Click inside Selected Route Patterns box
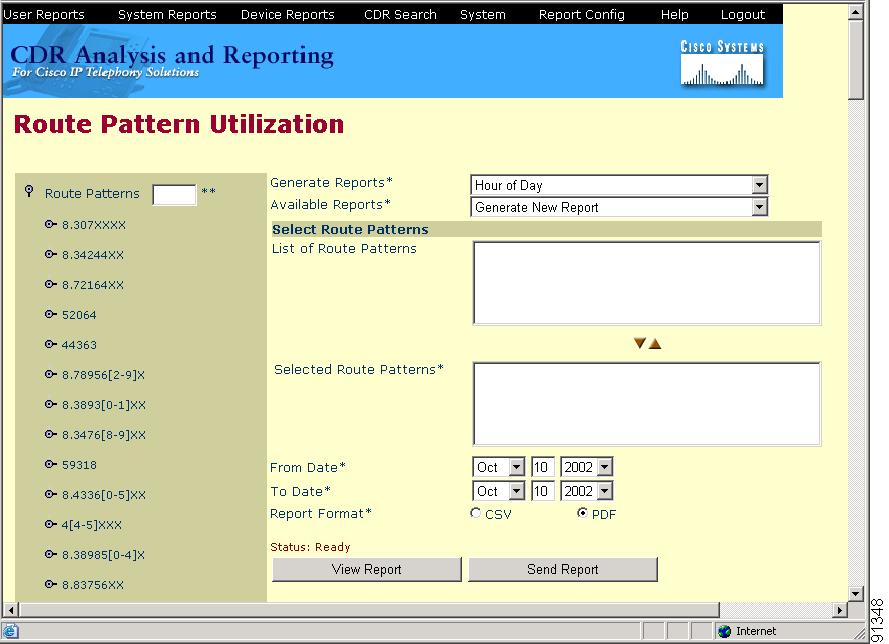This screenshot has height=644, width=889. pos(646,404)
